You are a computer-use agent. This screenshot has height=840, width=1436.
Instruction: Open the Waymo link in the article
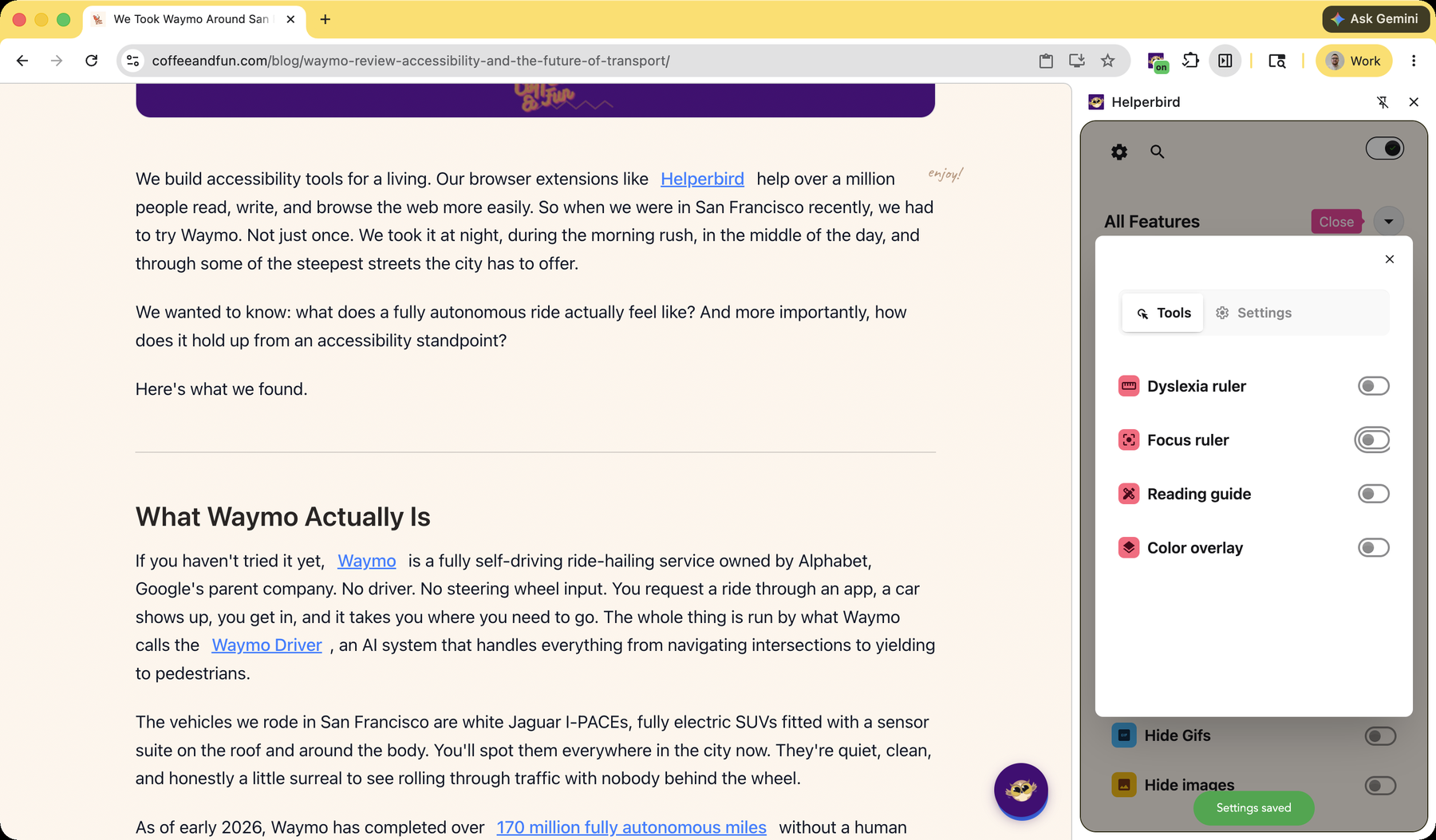(367, 561)
